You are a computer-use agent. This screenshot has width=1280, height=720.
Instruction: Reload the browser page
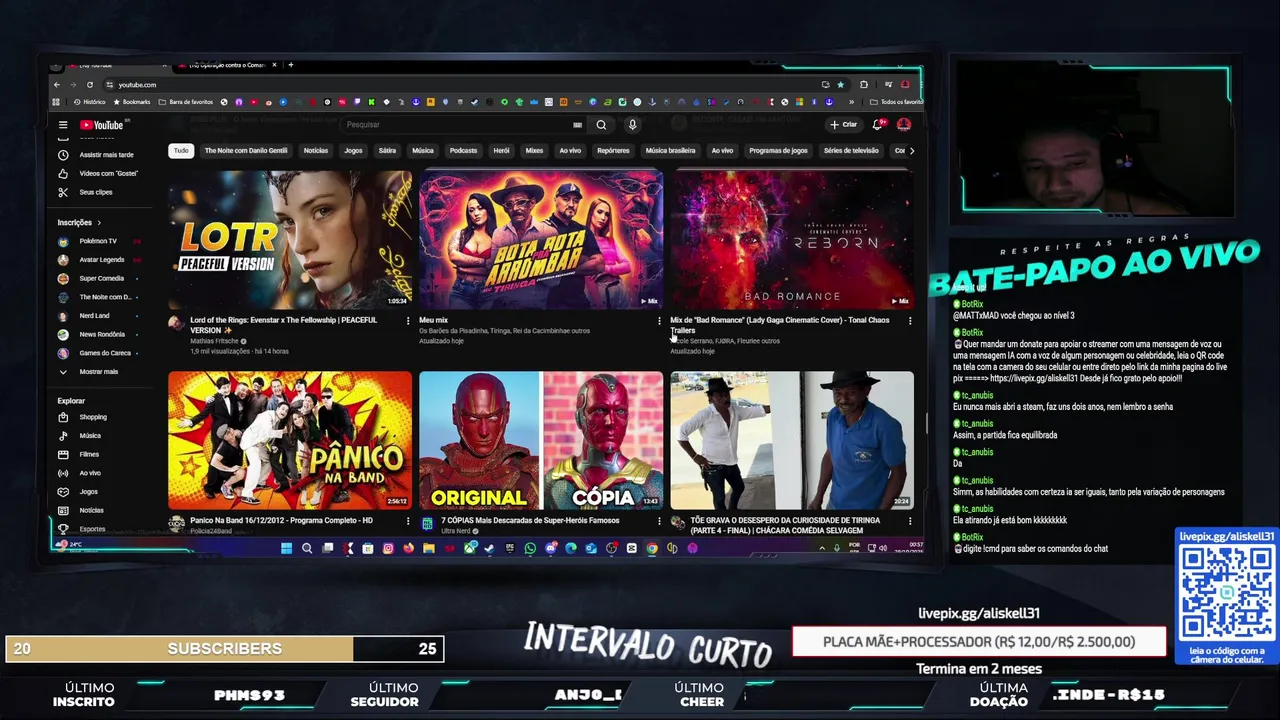[x=90, y=85]
